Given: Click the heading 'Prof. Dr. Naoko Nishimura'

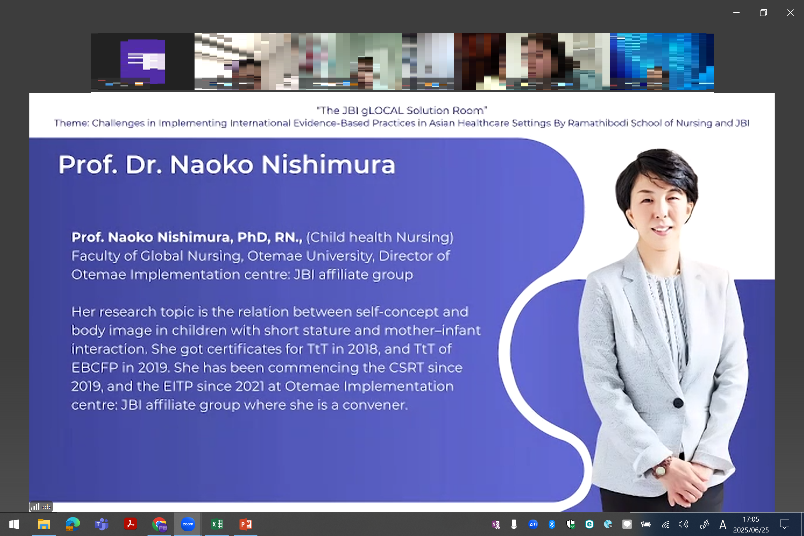Looking at the screenshot, I should pyautogui.click(x=227, y=165).
